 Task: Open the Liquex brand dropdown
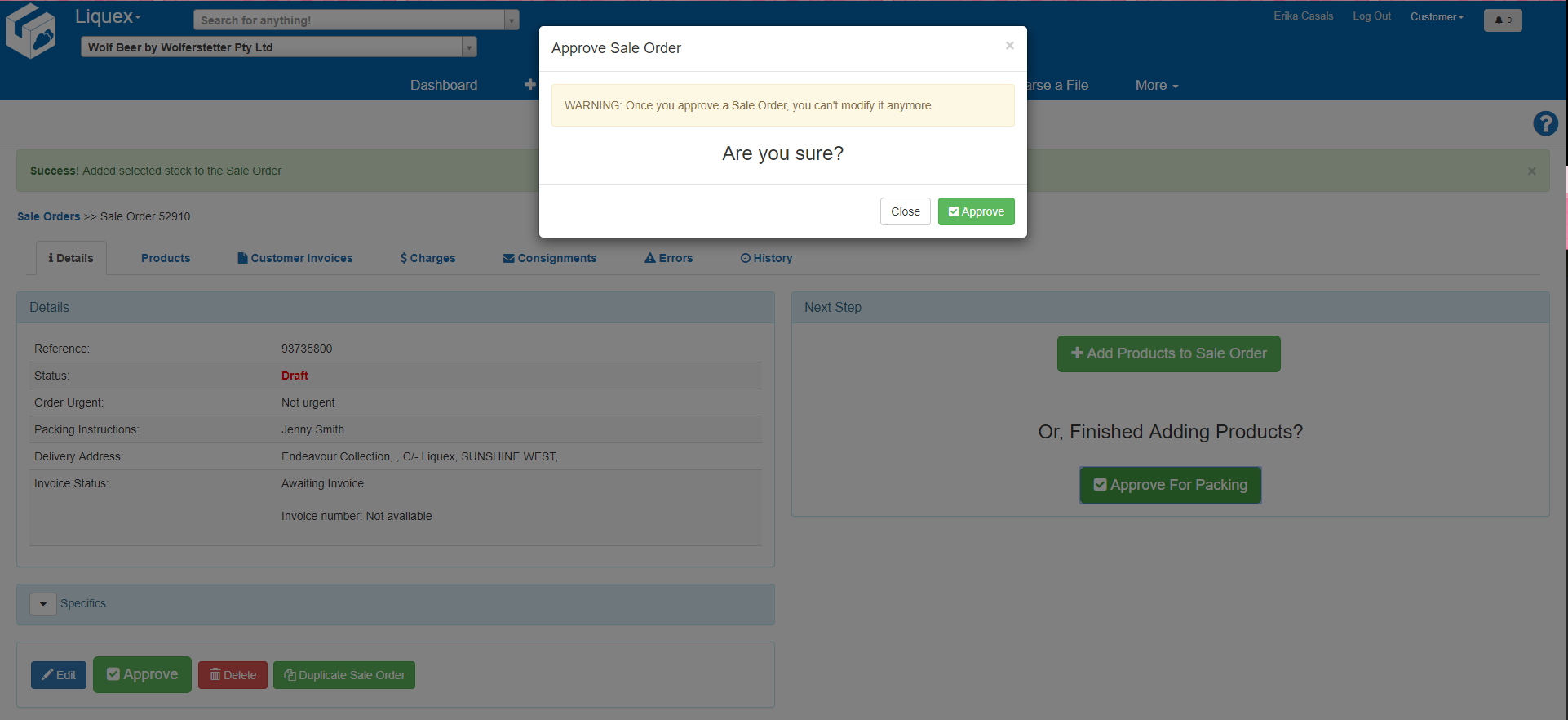pos(108,16)
